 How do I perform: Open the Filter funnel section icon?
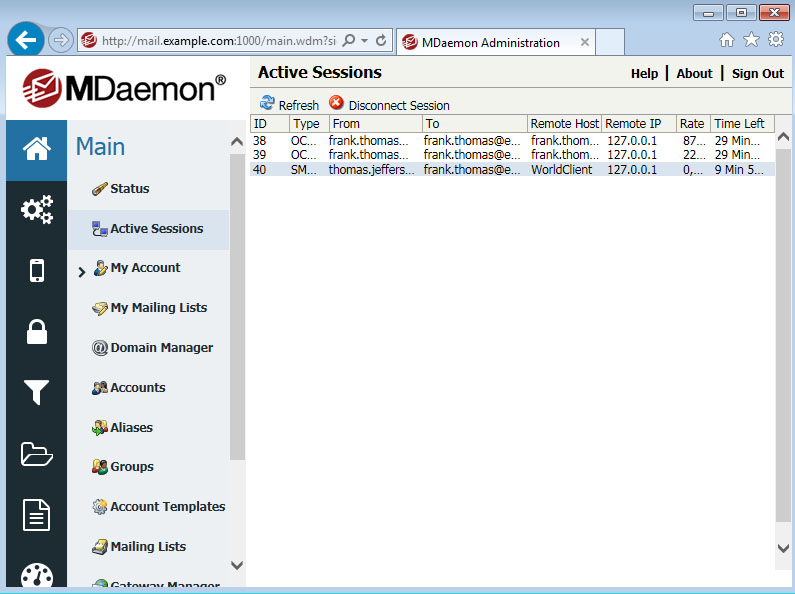pos(37,392)
